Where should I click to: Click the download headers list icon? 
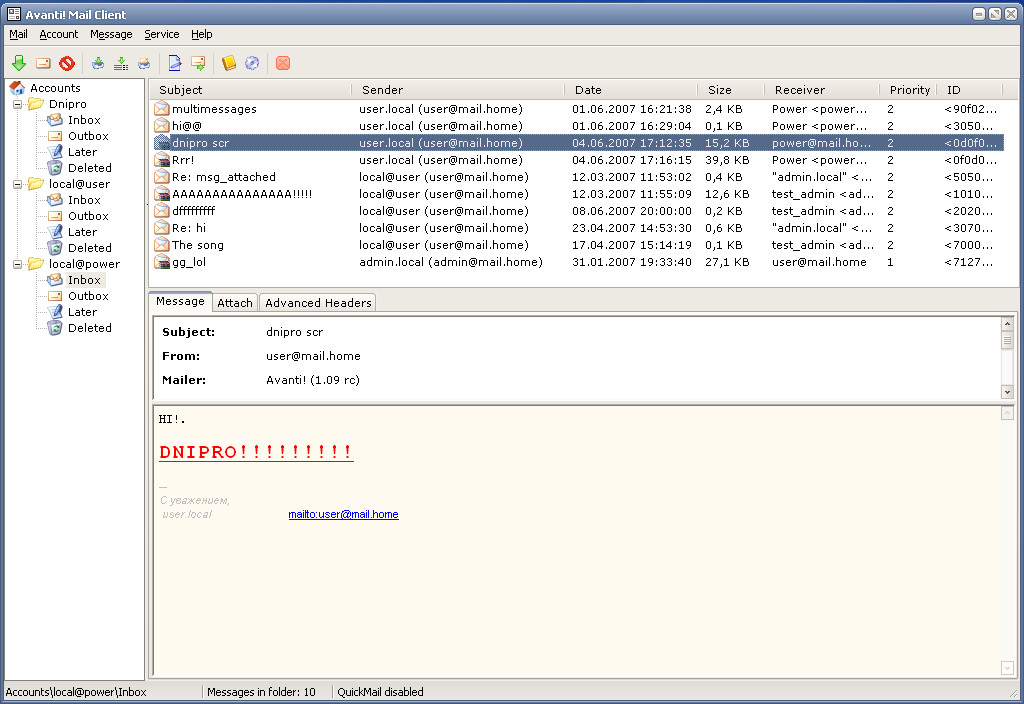(x=121, y=63)
